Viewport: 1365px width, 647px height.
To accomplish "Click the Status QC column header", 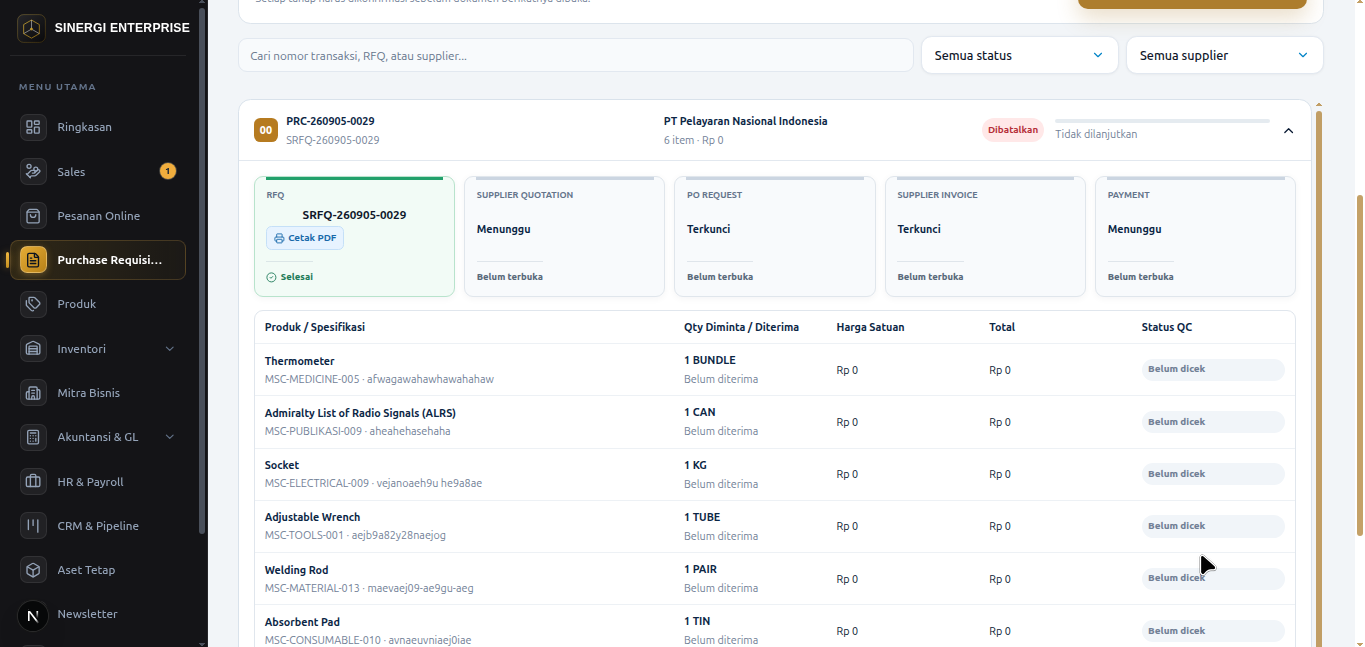I will click(x=1167, y=327).
